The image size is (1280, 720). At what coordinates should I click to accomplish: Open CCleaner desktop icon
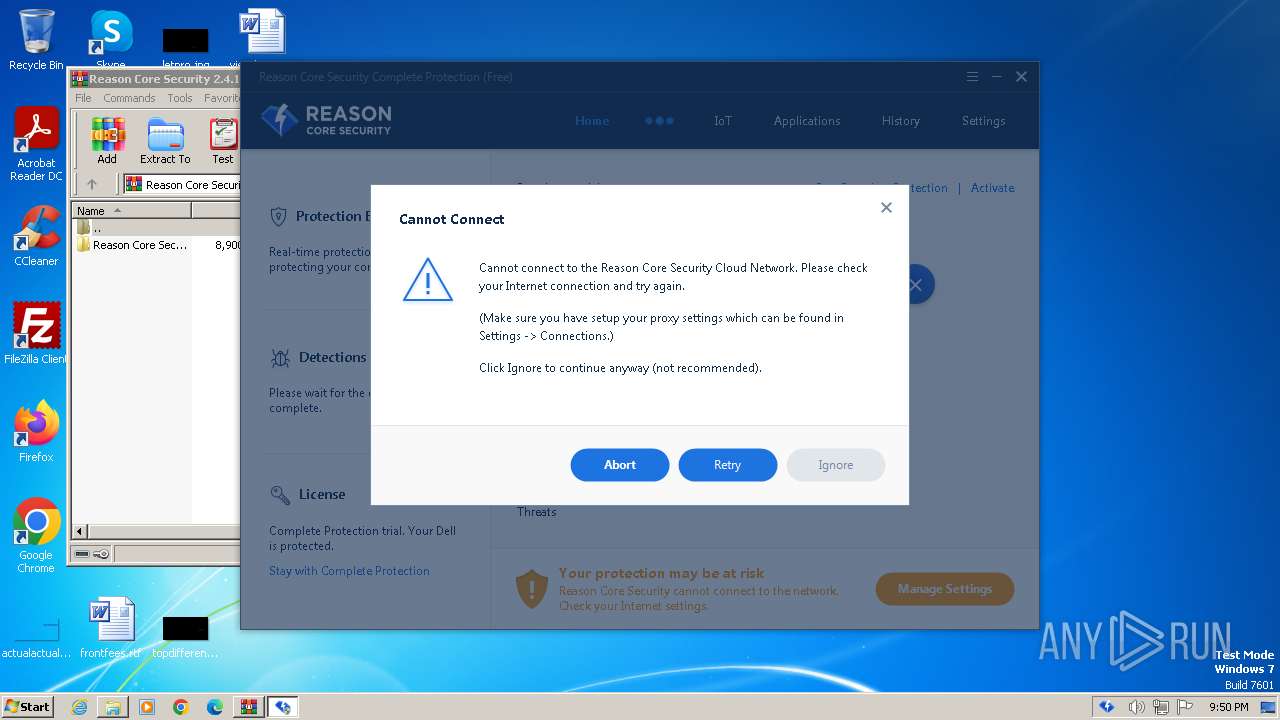pyautogui.click(x=36, y=236)
